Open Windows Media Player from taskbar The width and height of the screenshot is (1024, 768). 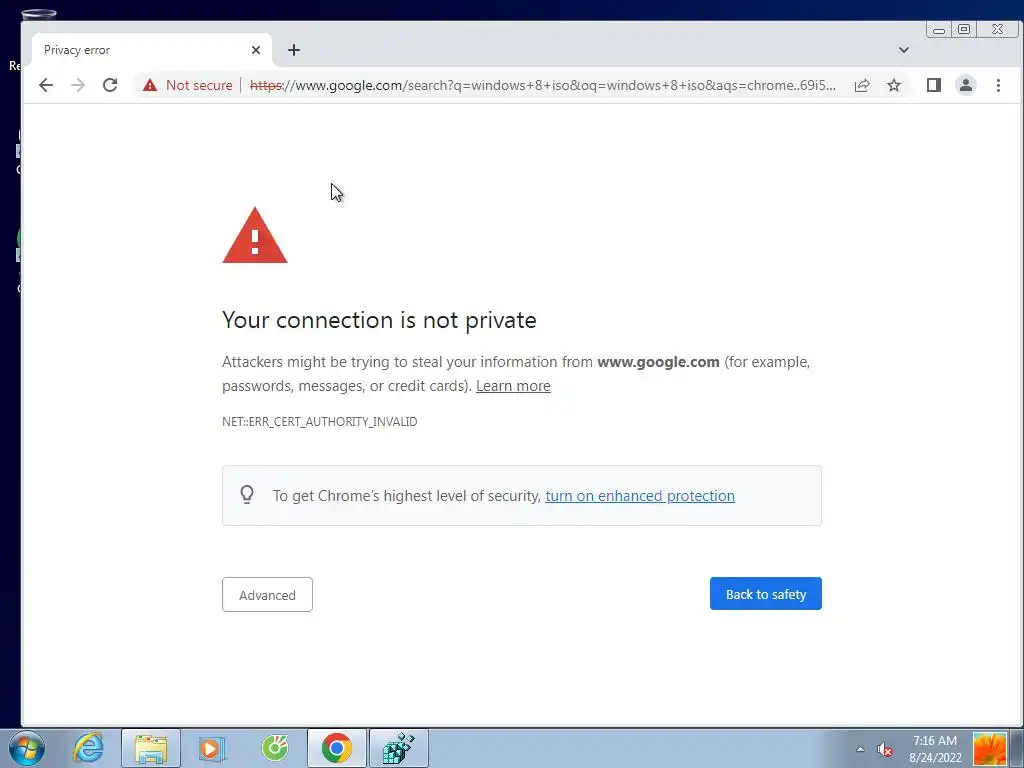tap(212, 748)
